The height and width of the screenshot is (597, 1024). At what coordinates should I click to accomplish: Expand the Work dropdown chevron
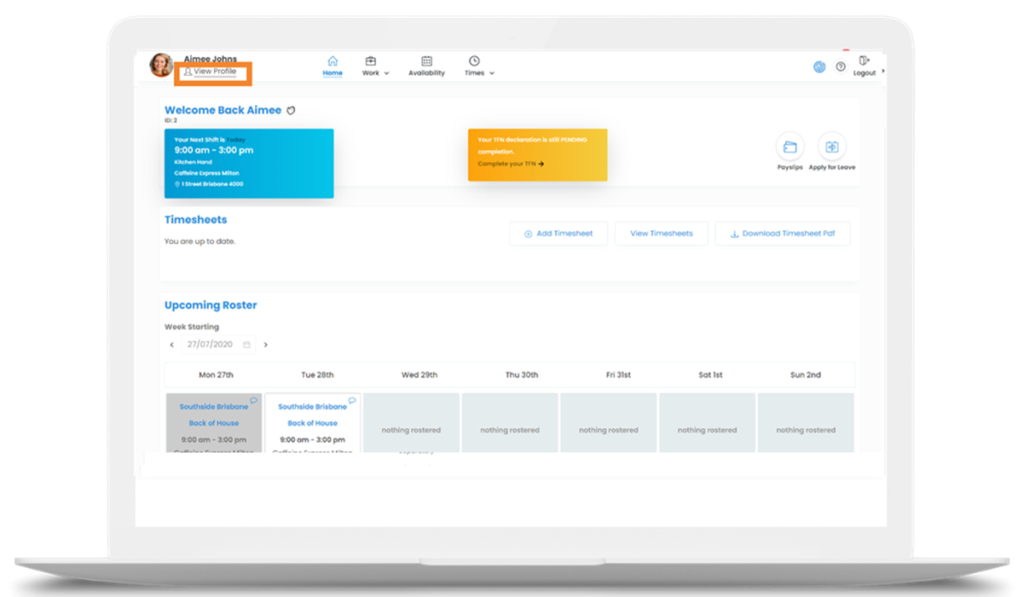point(387,73)
